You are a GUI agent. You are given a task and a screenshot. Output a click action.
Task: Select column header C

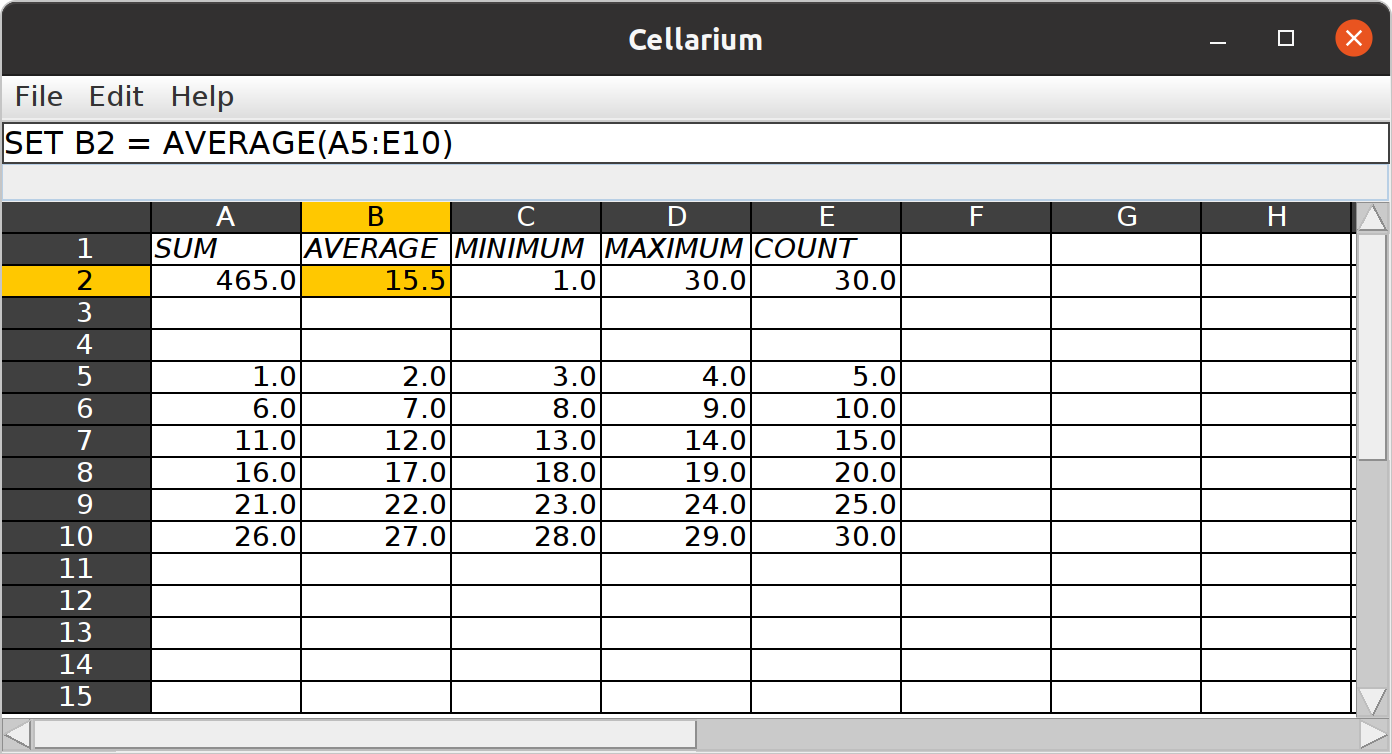(526, 217)
